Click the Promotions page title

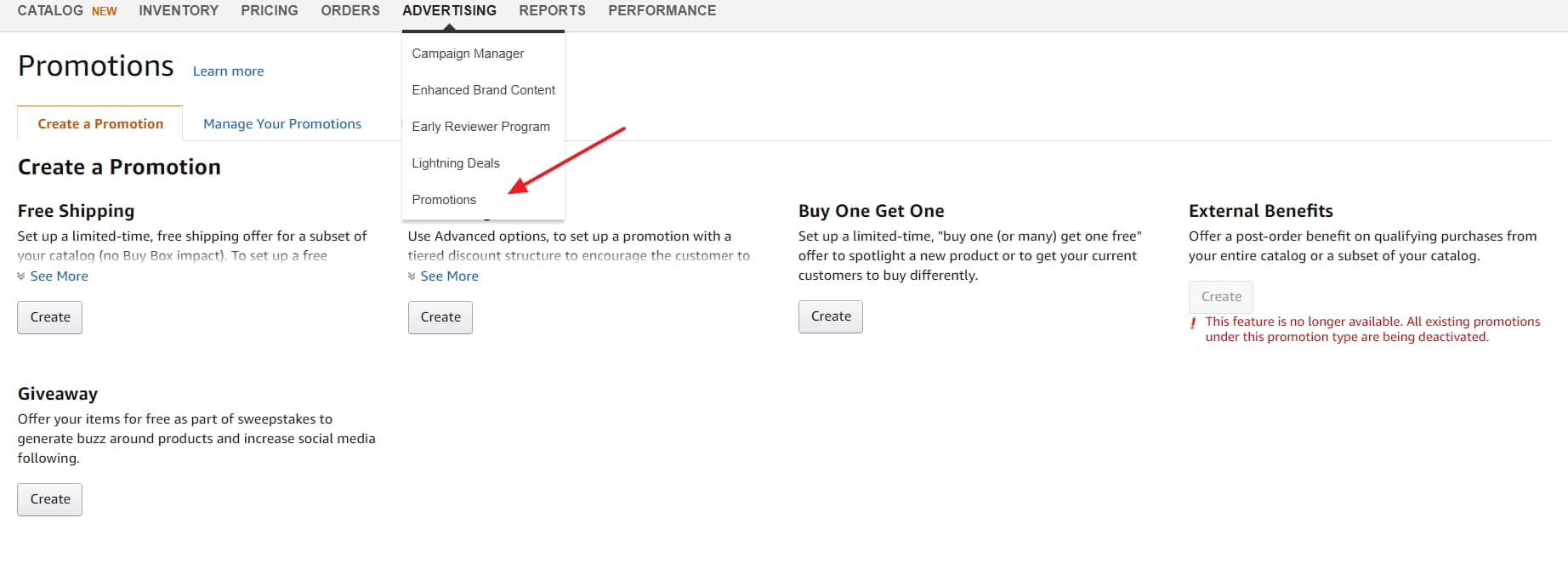[96, 65]
